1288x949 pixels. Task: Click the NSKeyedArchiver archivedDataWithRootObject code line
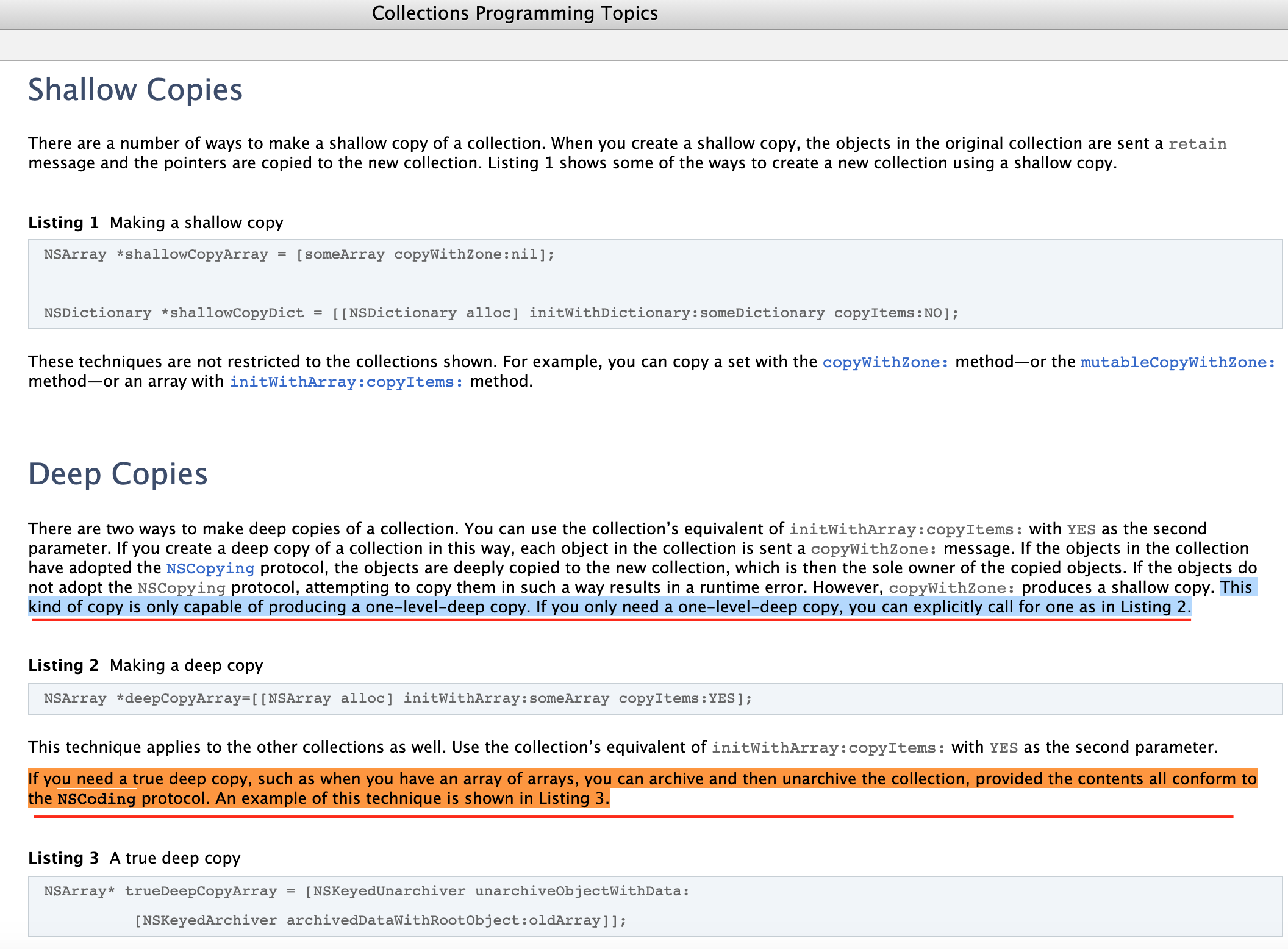(379, 920)
